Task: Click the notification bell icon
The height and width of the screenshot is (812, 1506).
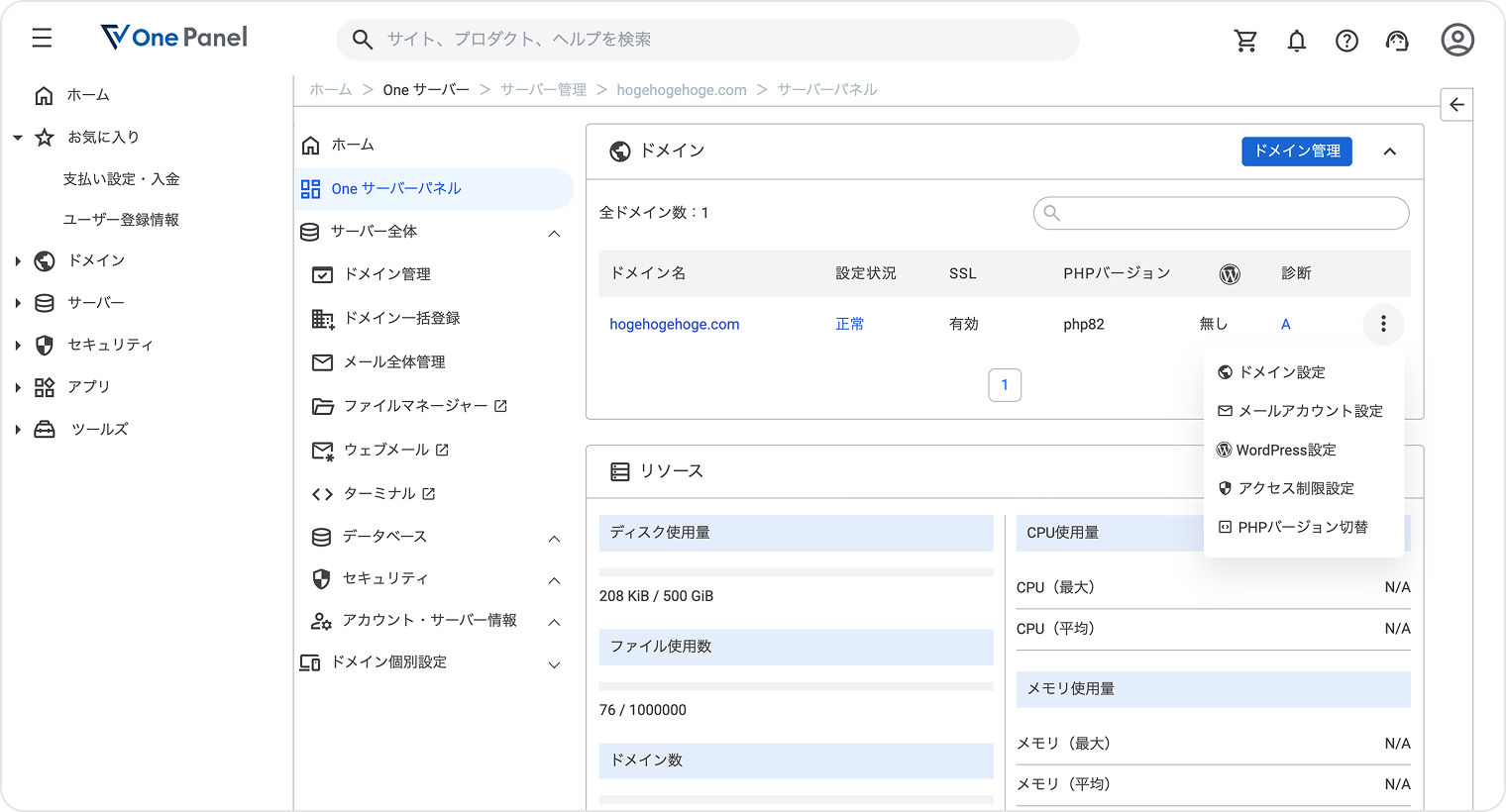Action: (1296, 41)
